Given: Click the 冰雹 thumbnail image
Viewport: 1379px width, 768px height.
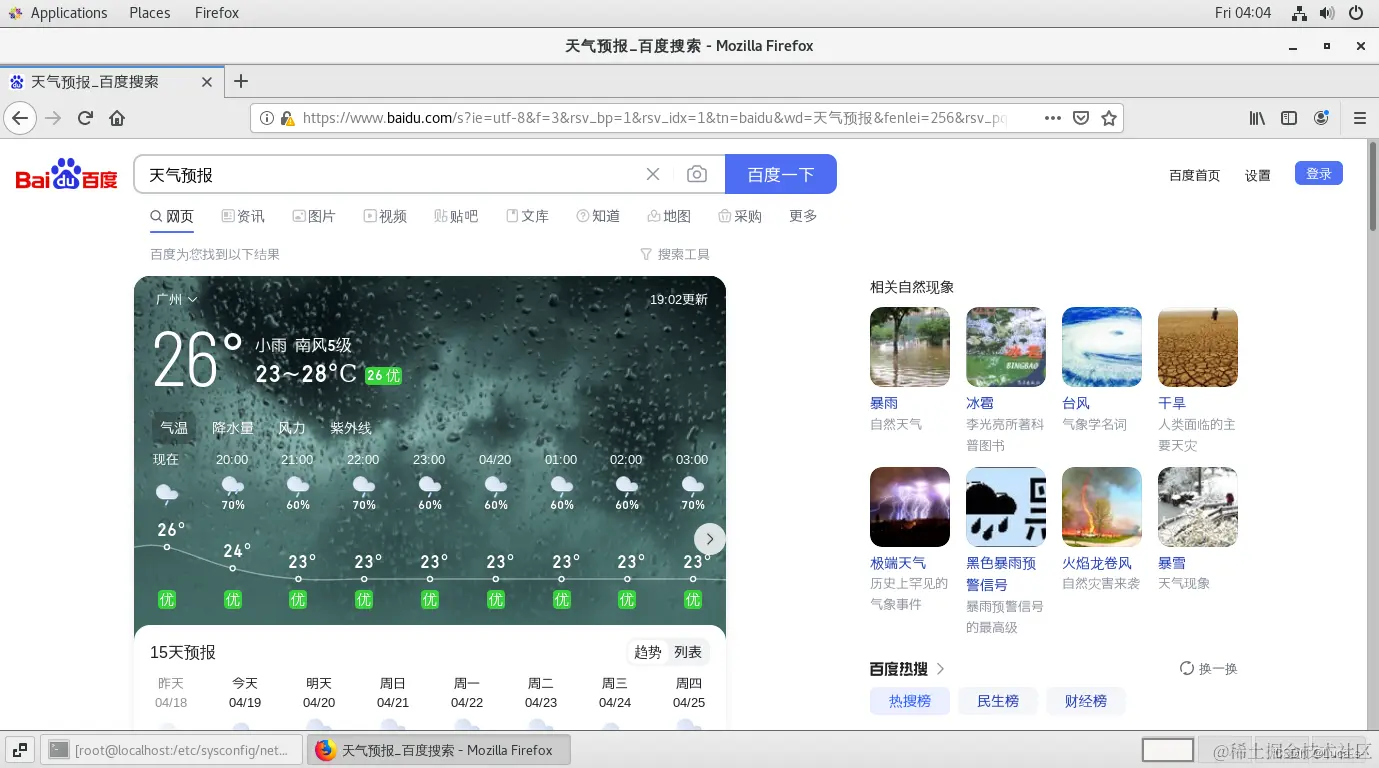Looking at the screenshot, I should click(1006, 347).
